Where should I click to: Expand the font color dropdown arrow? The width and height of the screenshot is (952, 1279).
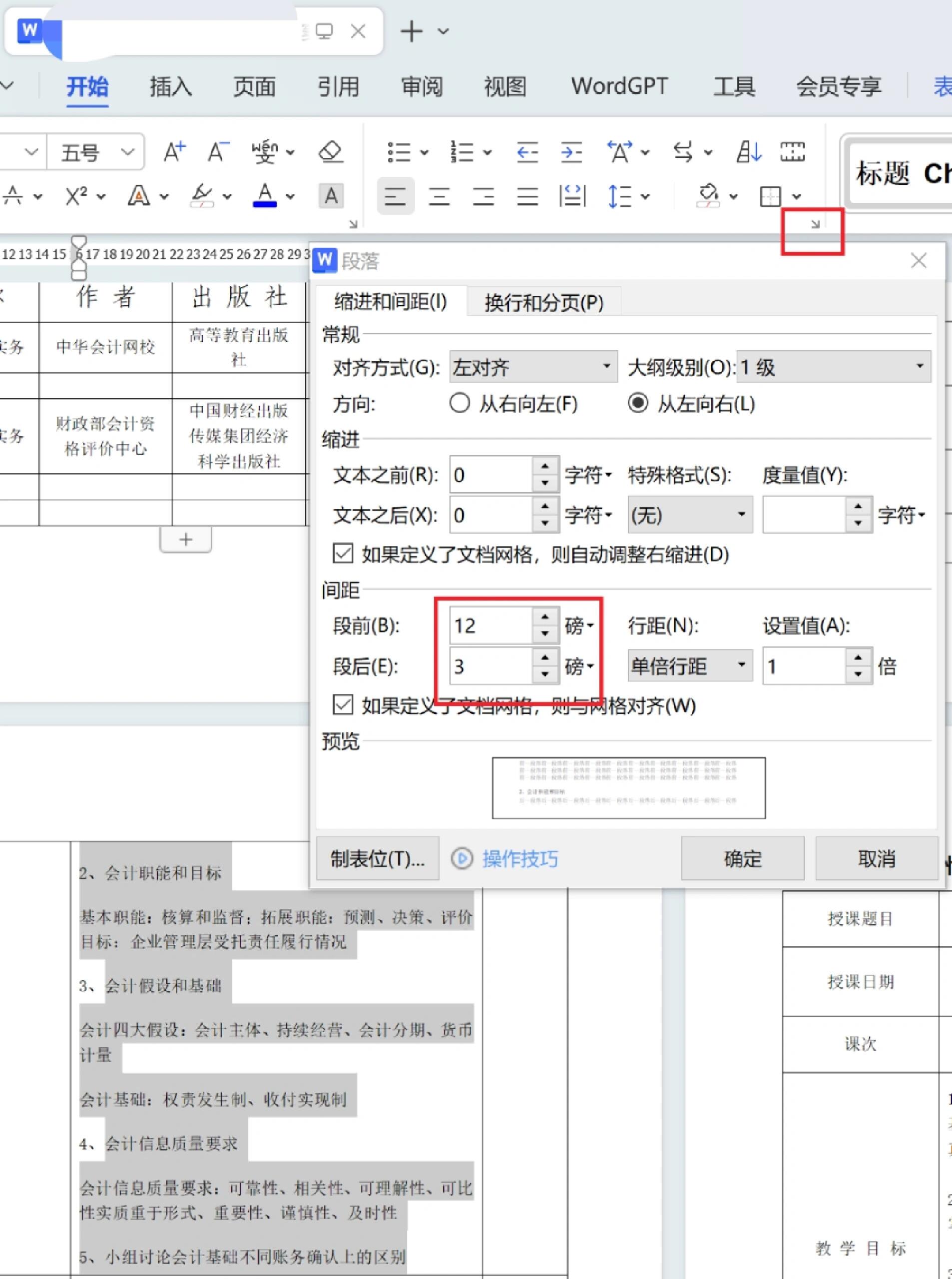tap(290, 197)
